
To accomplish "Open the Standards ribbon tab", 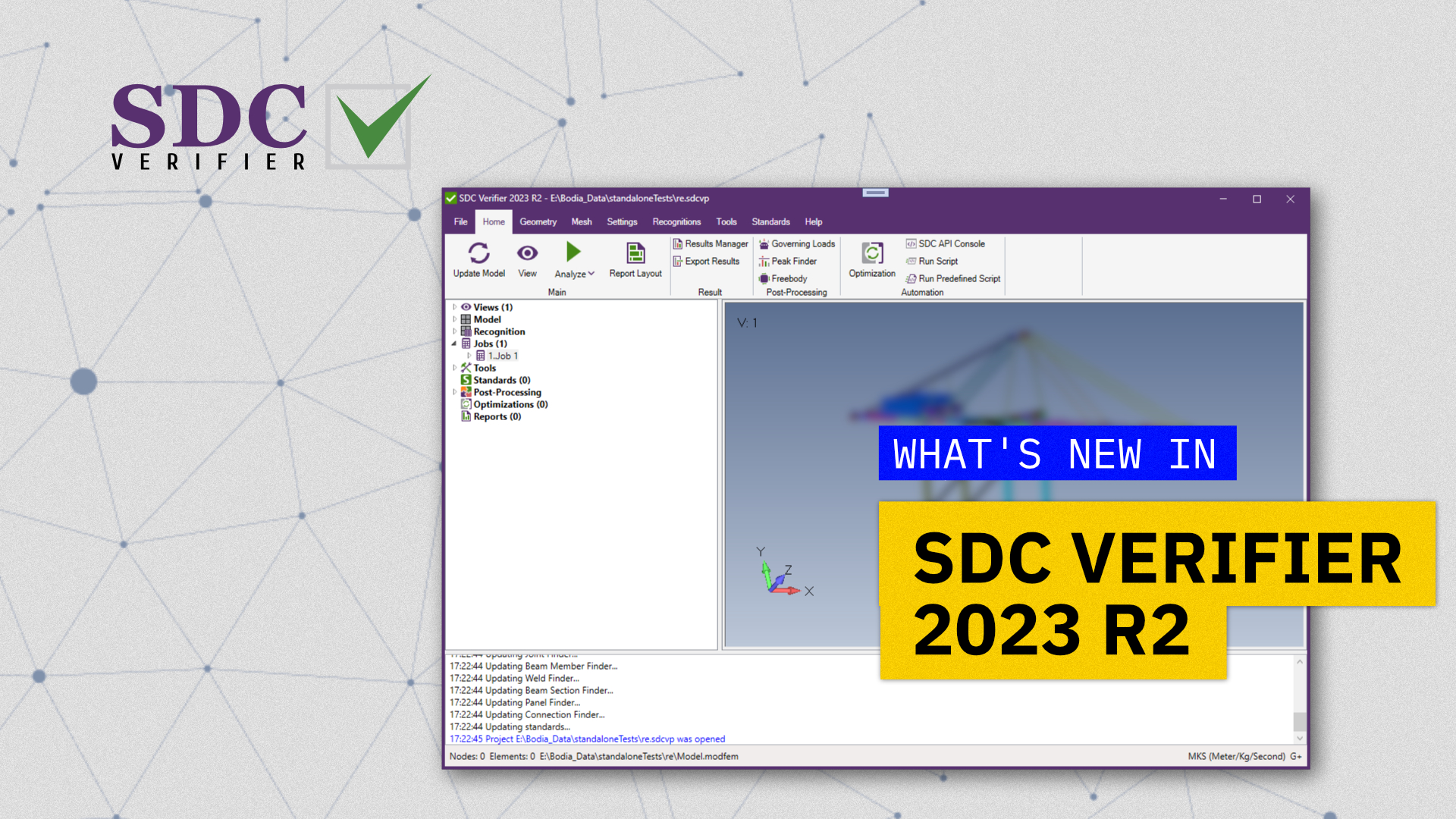I will pos(770,221).
